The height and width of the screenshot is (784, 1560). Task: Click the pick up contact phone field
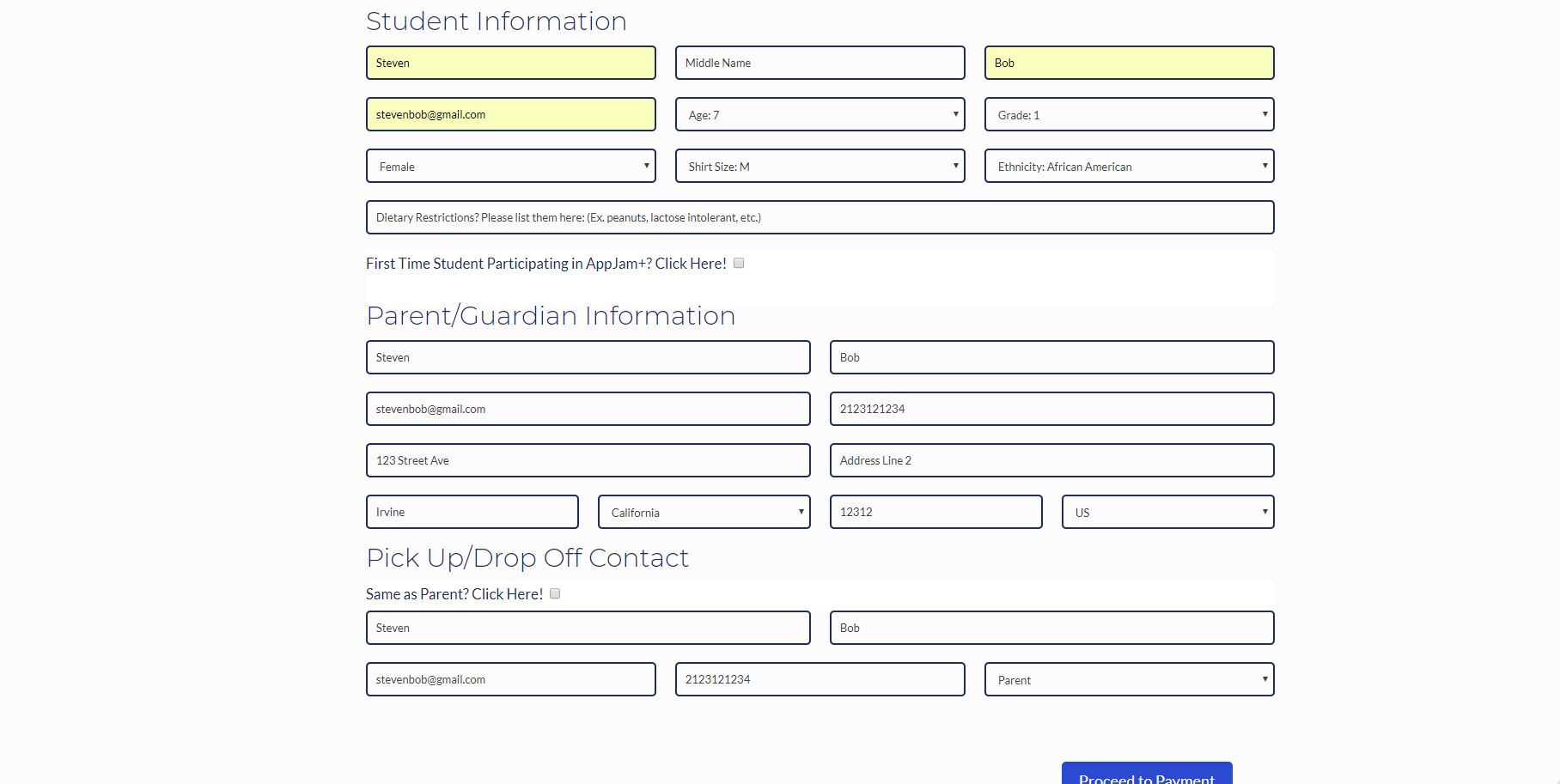coord(820,680)
